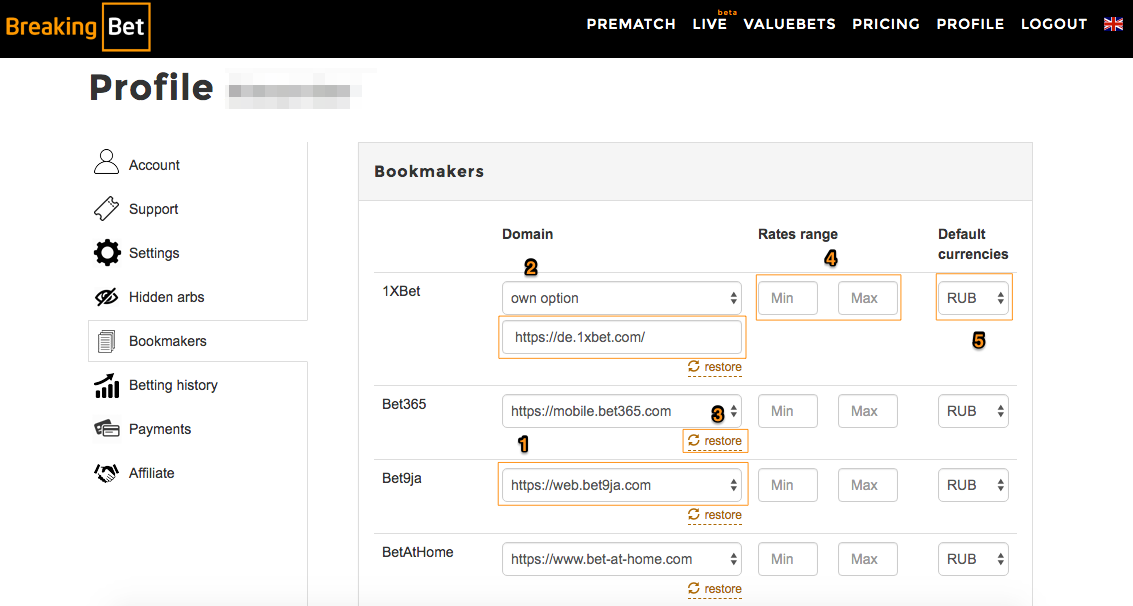Focus the Bet9ja Max rate field
Screen dimensions: 1133x606
coord(868,485)
